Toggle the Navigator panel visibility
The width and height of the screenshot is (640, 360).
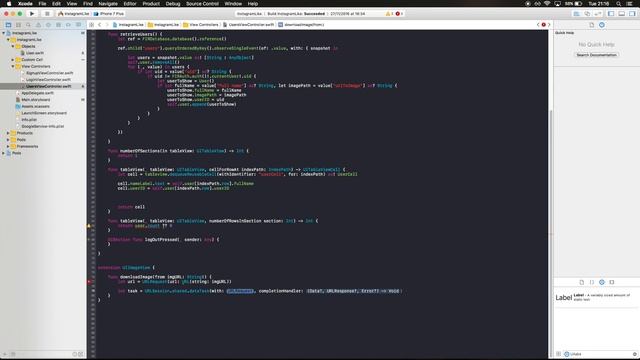click(611, 13)
